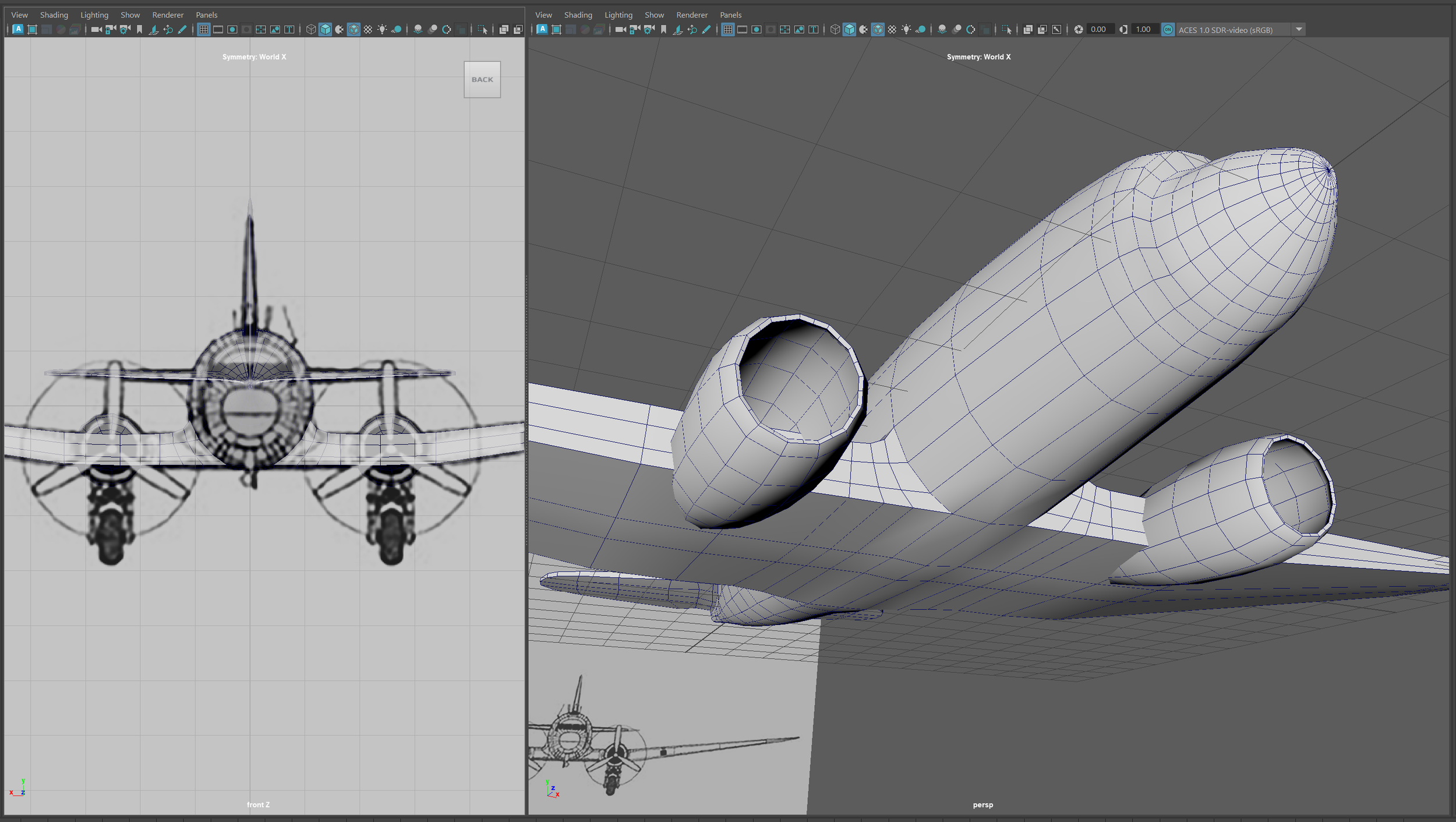Screen dimensions: 1456x822
Task: Toggle film gate in persp viewport toolbar
Action: tap(742, 30)
